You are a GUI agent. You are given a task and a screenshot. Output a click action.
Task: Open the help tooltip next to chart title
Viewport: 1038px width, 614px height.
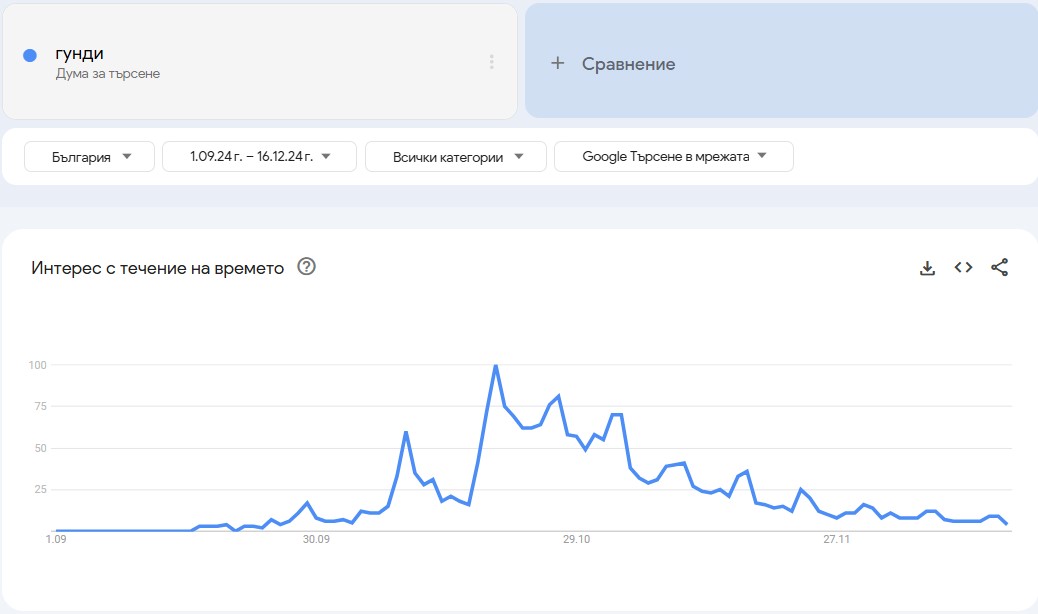click(306, 267)
